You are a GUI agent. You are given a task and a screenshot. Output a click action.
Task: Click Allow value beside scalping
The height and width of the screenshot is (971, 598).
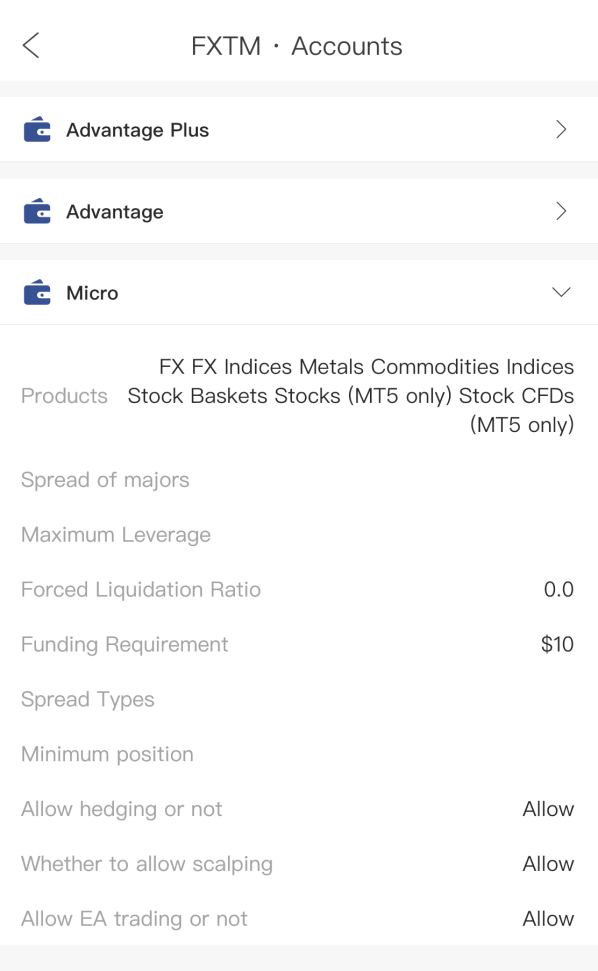coord(548,864)
